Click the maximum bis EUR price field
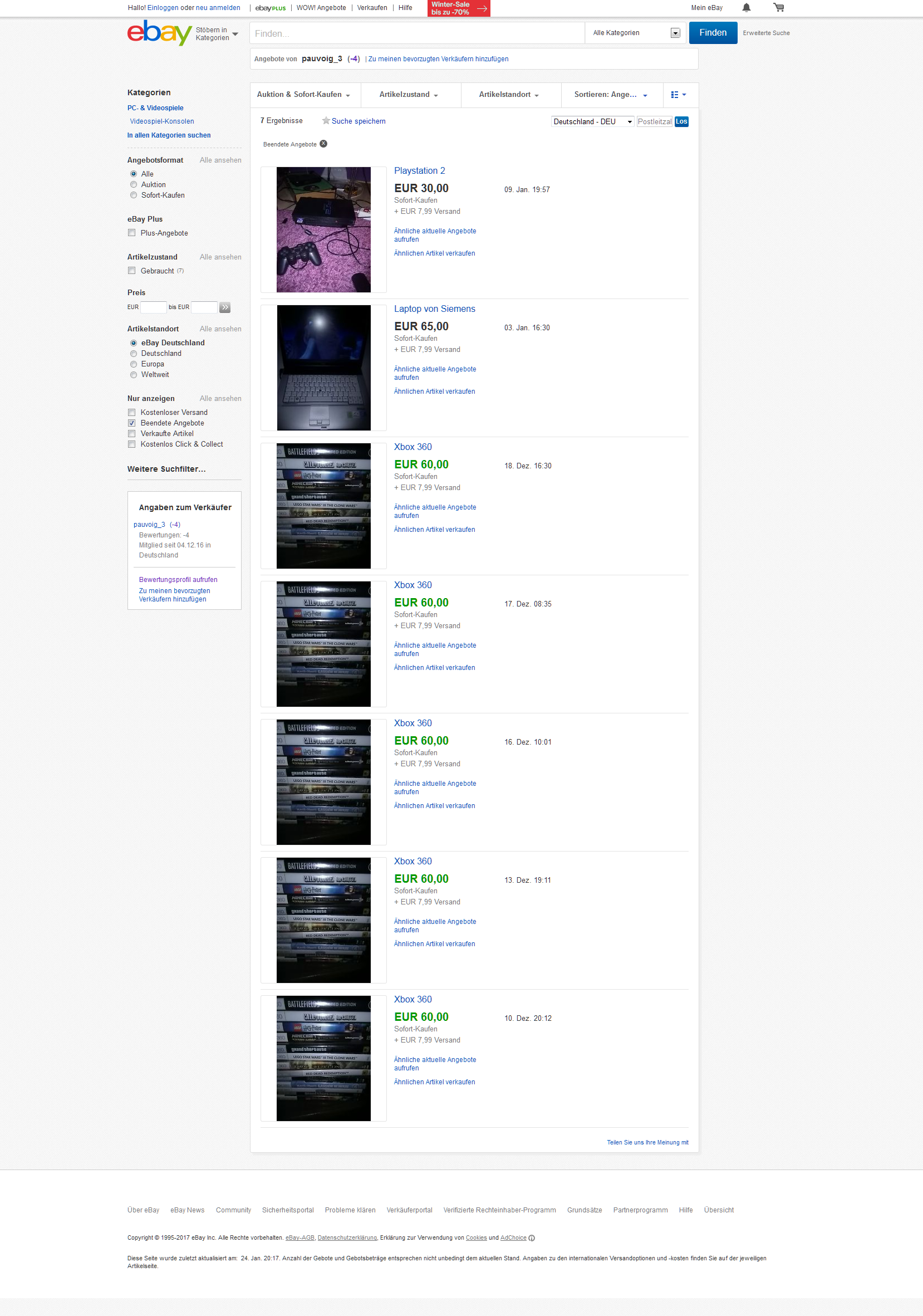This screenshot has width=923, height=1316. tap(204, 307)
